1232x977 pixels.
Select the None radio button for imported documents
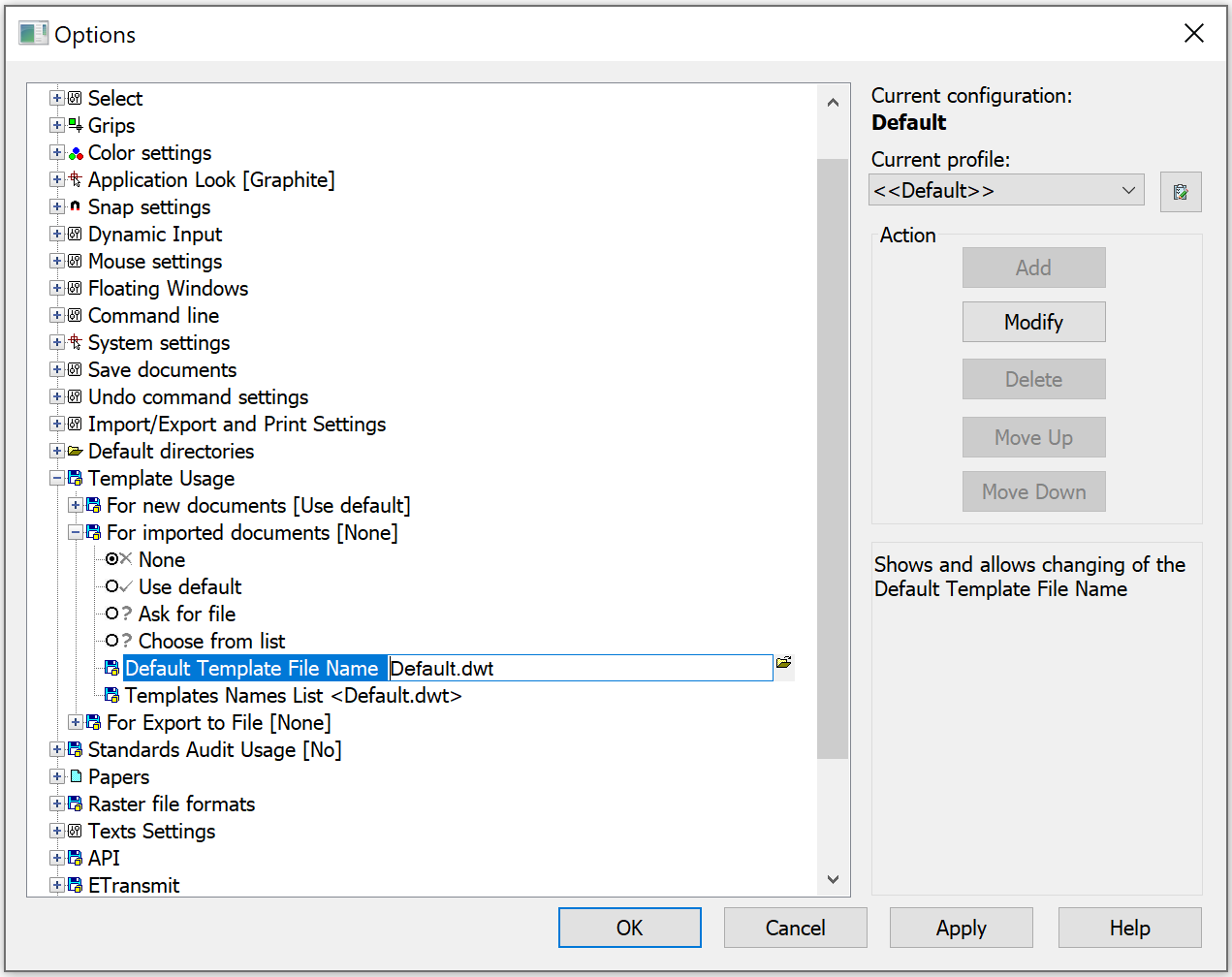pyautogui.click(x=112, y=559)
